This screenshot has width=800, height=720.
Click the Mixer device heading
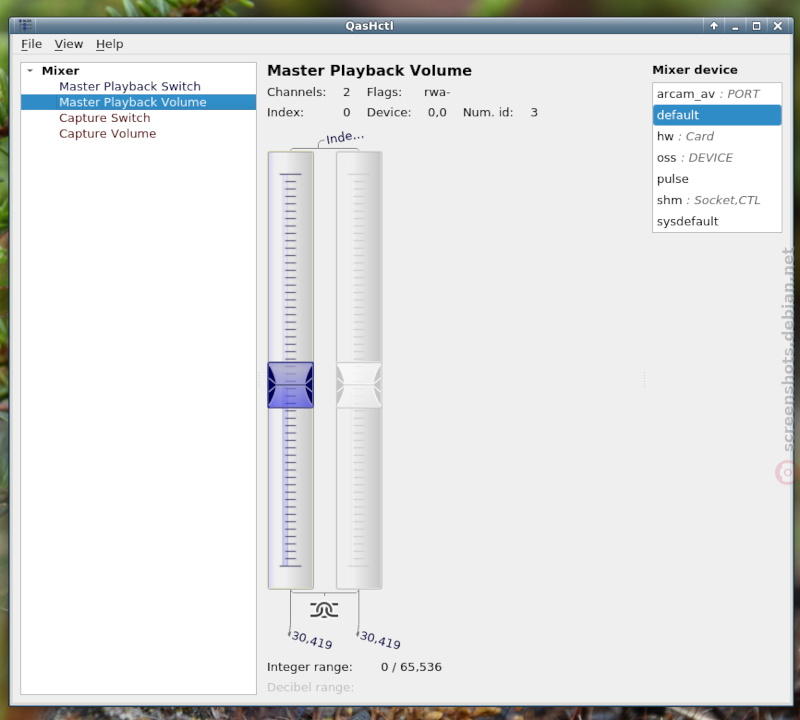pos(694,70)
